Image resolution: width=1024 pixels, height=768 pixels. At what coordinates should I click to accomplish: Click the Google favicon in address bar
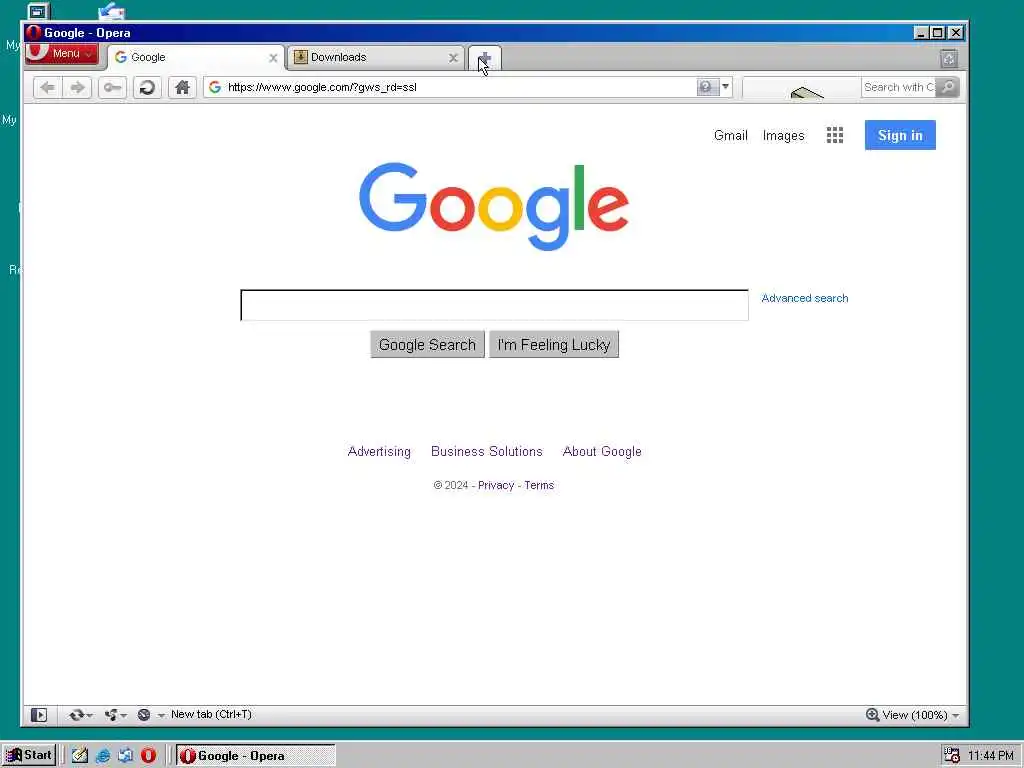[x=215, y=87]
